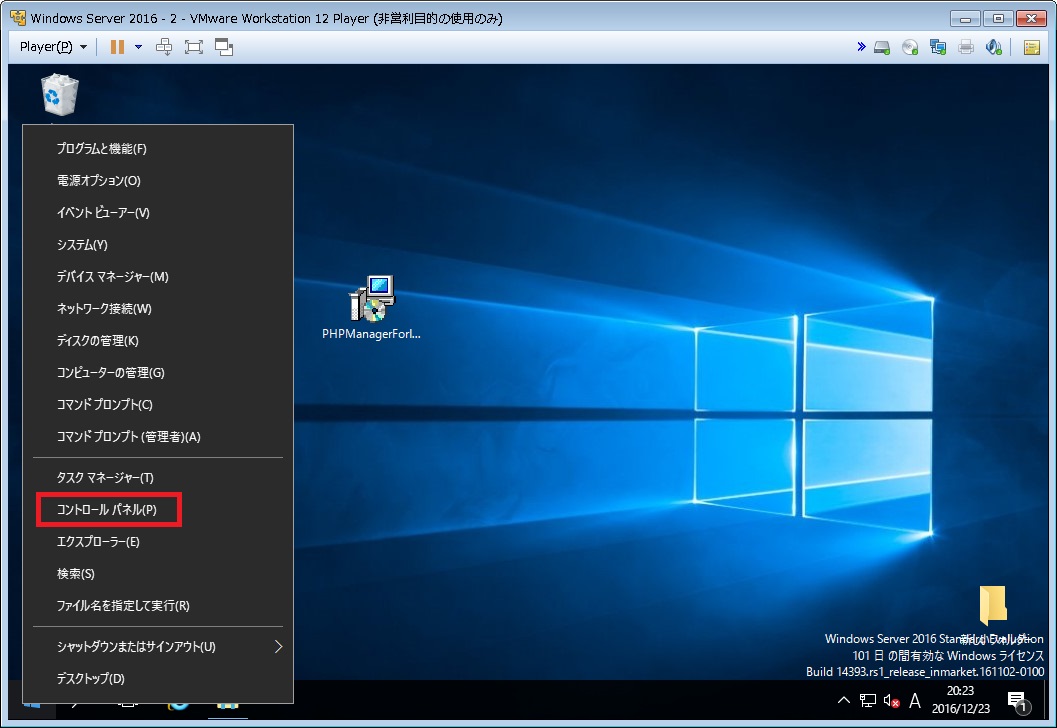Enter full screen mode with the toolbar icon
The width and height of the screenshot is (1057, 728).
point(193,47)
